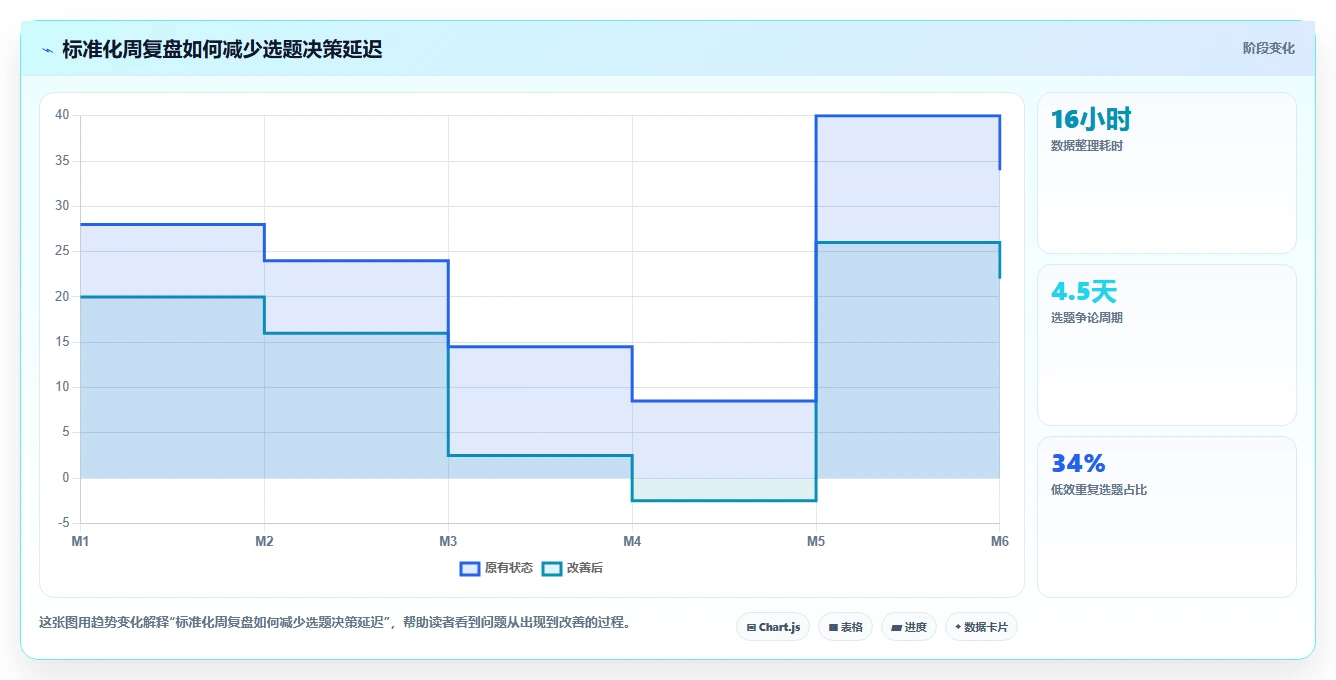
Task: Click the M3 x-axis label
Action: (x=448, y=541)
